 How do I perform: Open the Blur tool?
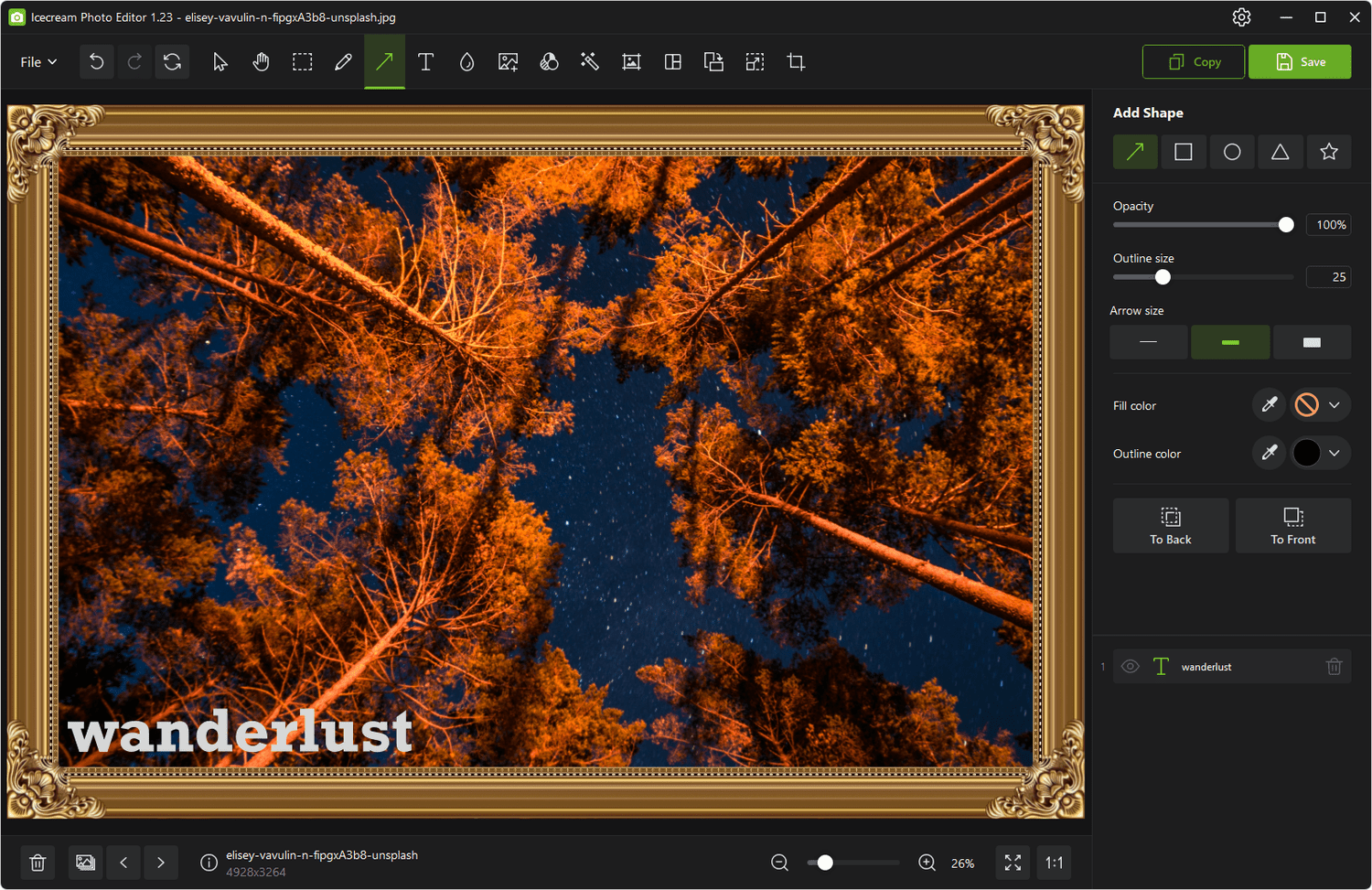[466, 61]
